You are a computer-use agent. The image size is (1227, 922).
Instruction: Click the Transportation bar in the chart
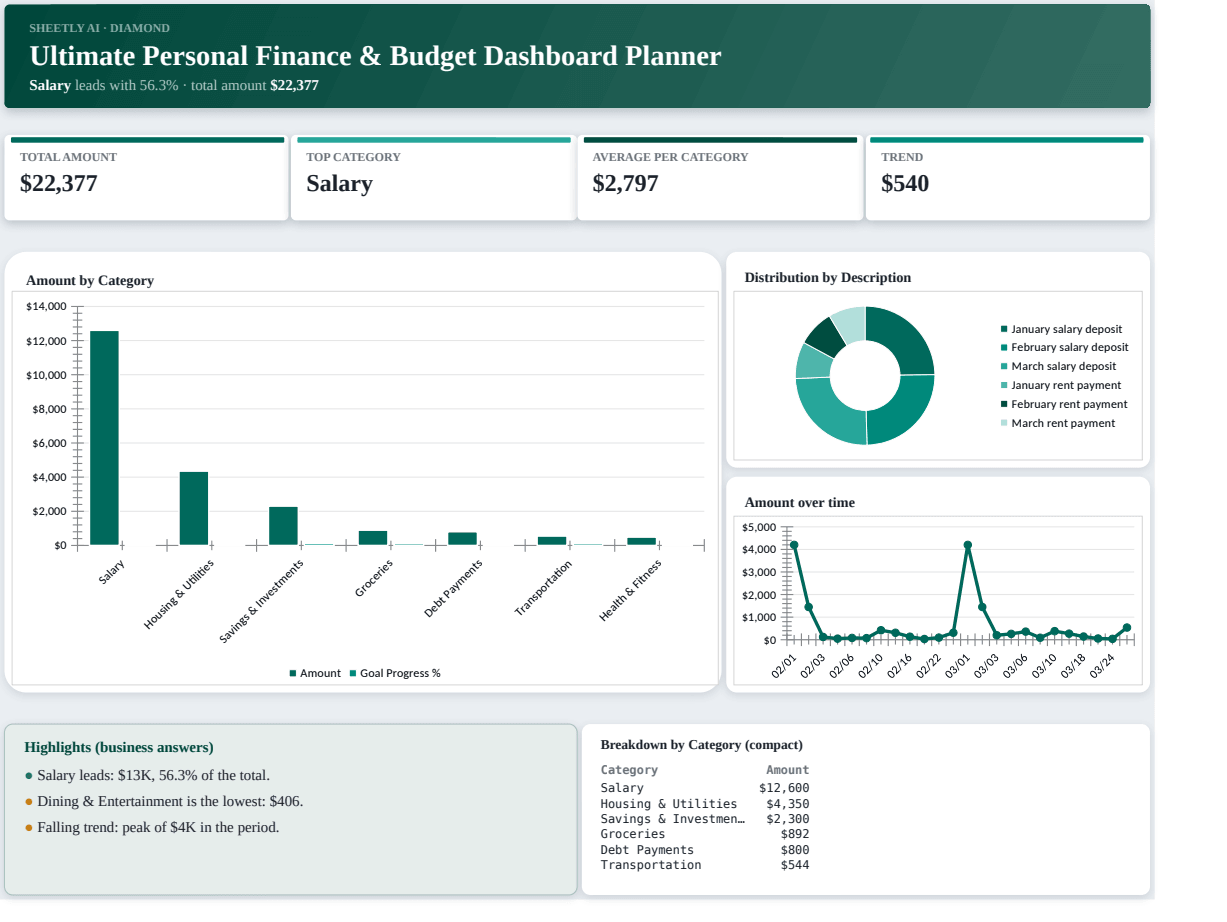pos(552,541)
